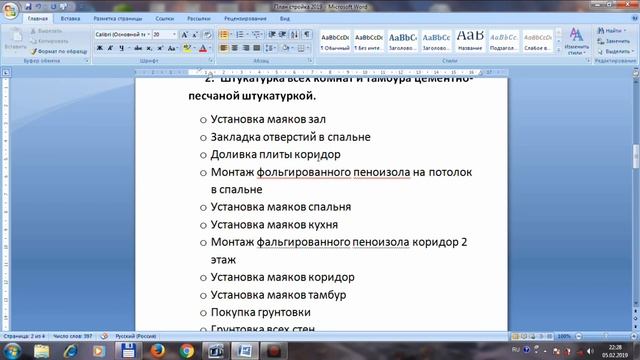Click Word help question icon
This screenshot has height=360, width=640.
pos(634,18)
